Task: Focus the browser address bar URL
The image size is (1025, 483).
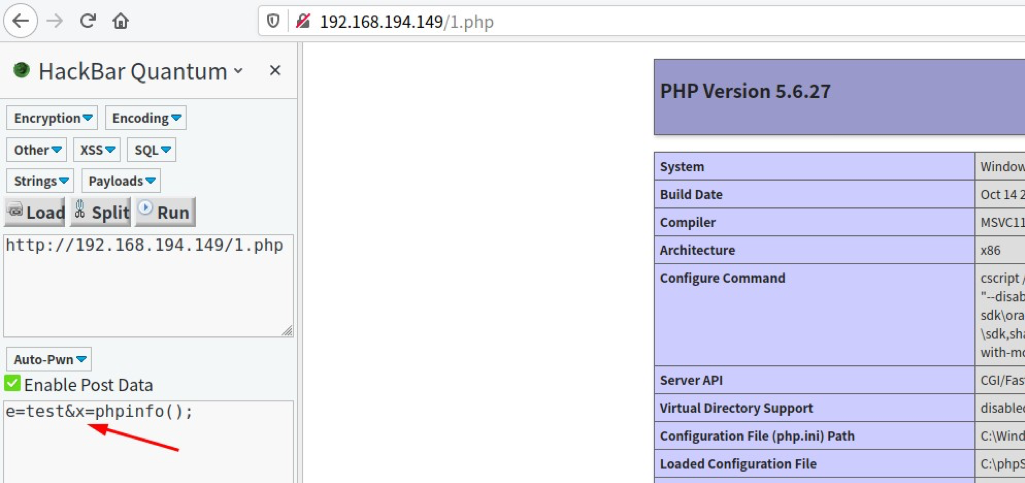Action: [x=600, y=21]
